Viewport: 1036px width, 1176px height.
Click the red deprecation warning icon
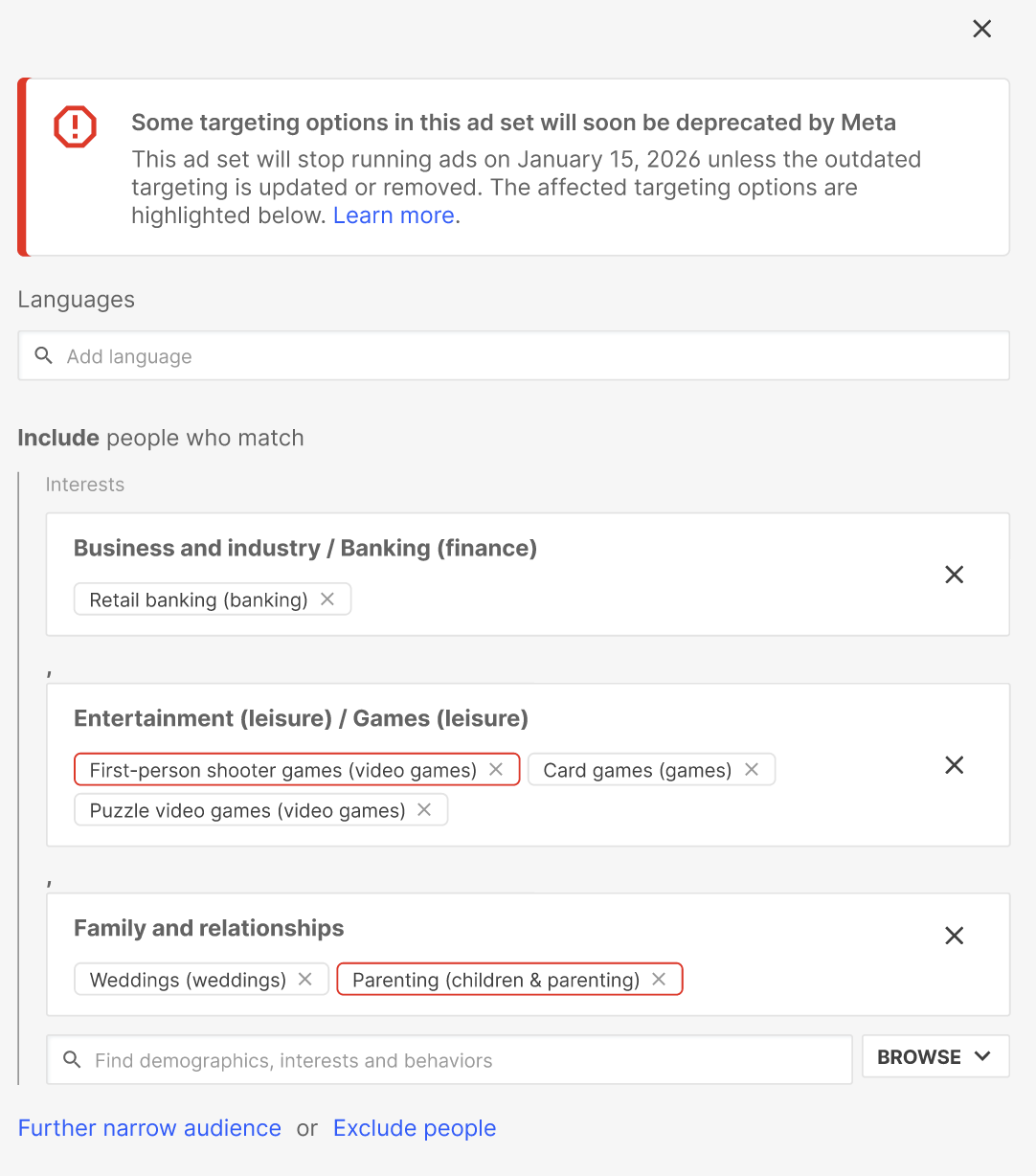click(75, 126)
